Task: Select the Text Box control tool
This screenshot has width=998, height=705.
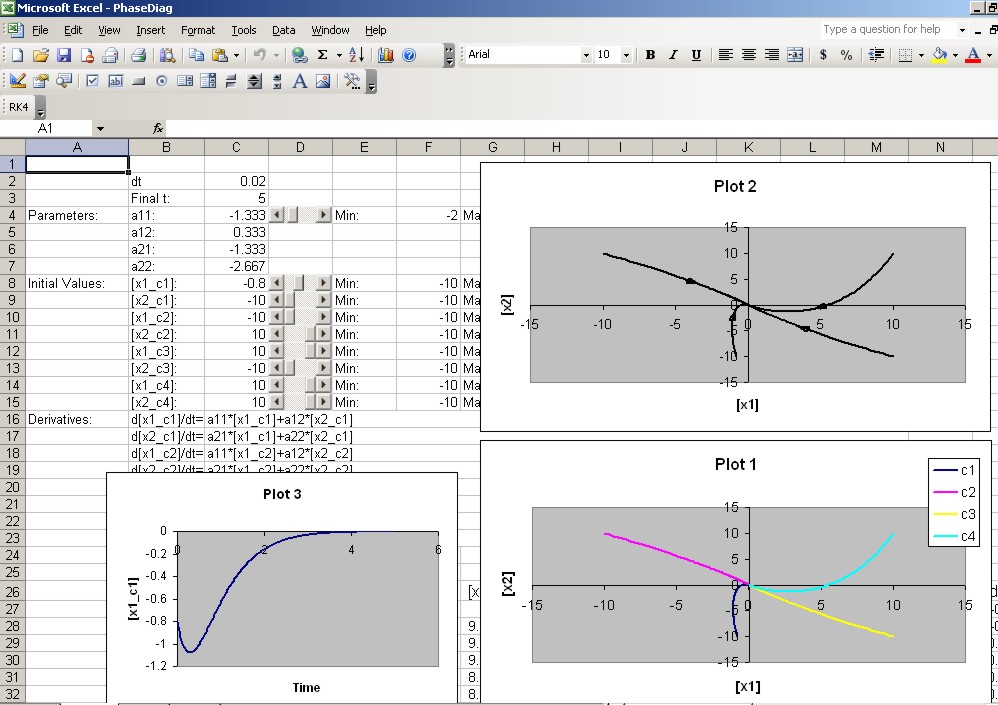Action: coord(115,81)
